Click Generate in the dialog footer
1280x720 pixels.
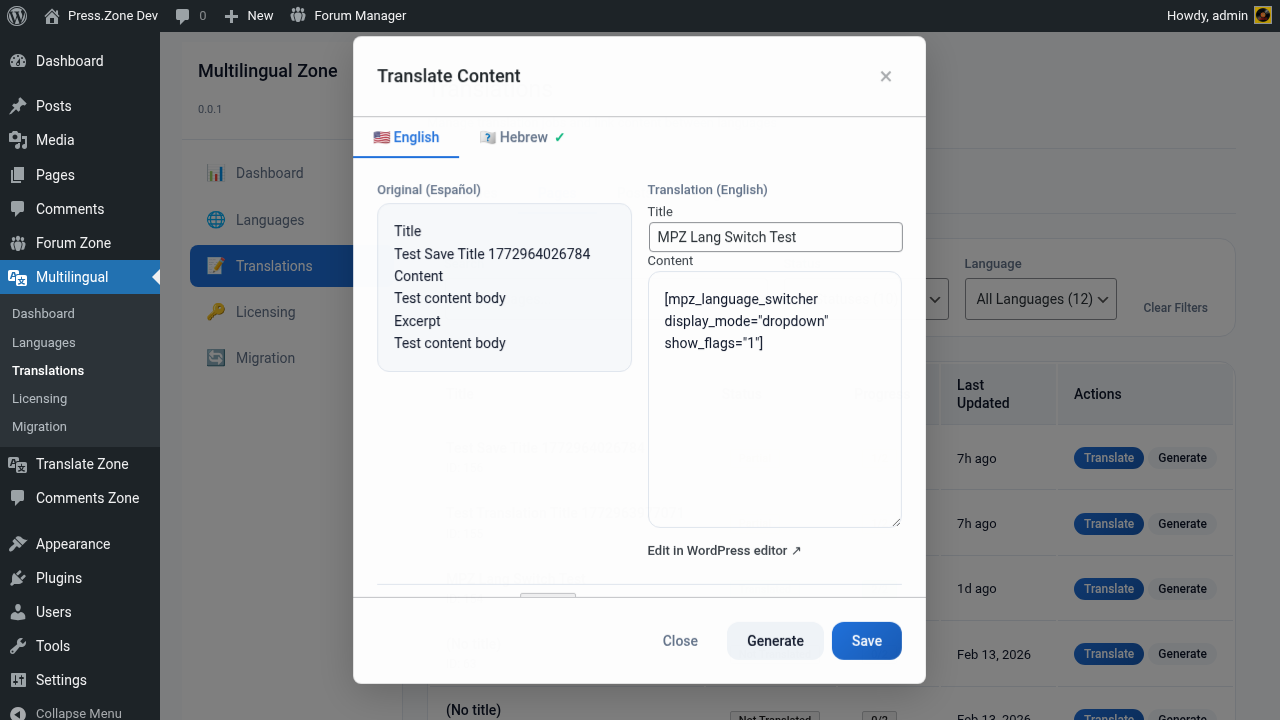coord(775,641)
